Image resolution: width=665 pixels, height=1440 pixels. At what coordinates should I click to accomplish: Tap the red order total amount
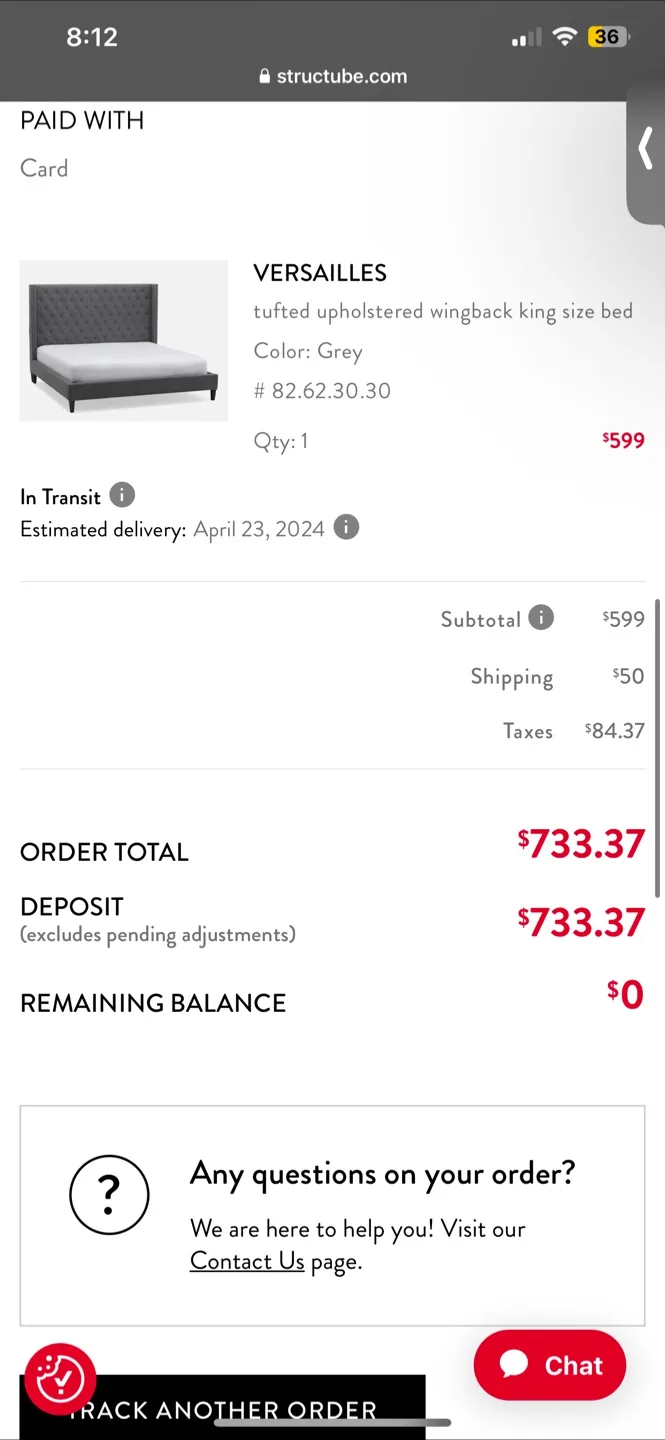[581, 844]
